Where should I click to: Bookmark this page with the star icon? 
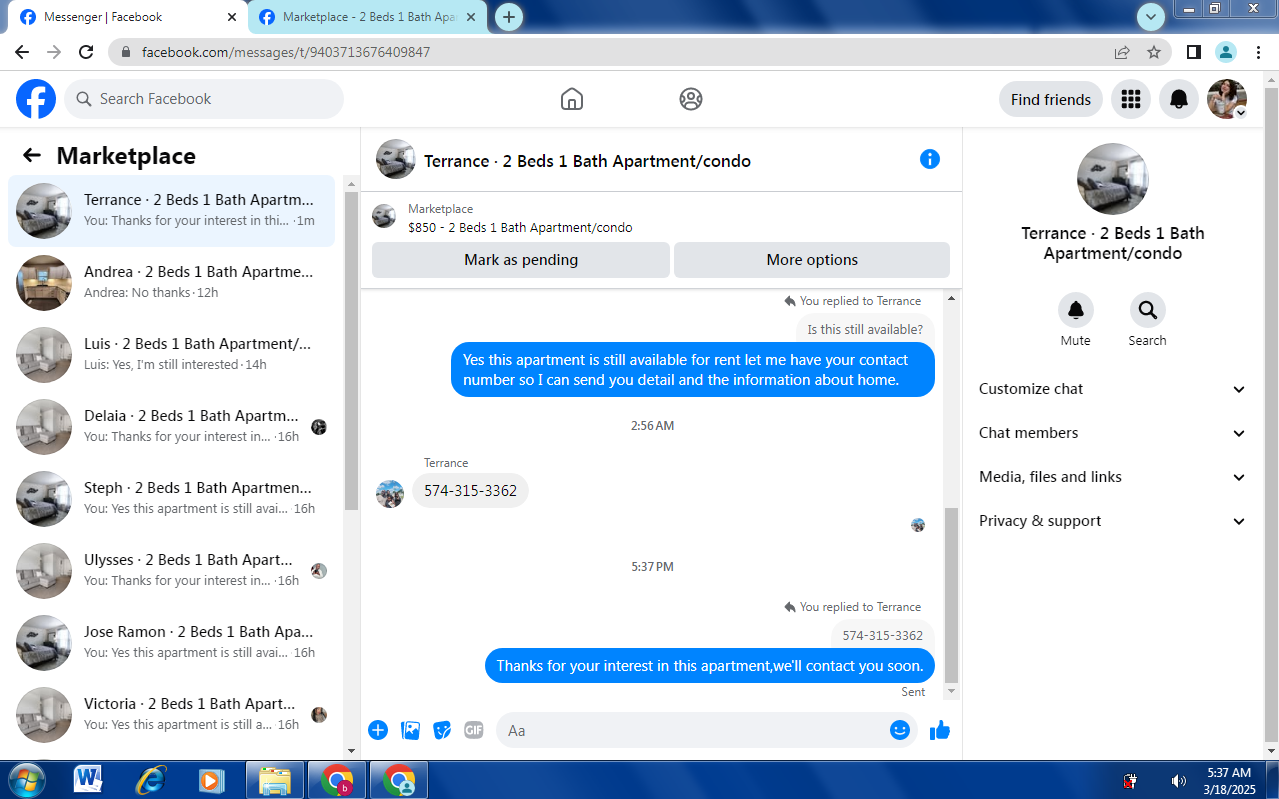tap(1154, 52)
